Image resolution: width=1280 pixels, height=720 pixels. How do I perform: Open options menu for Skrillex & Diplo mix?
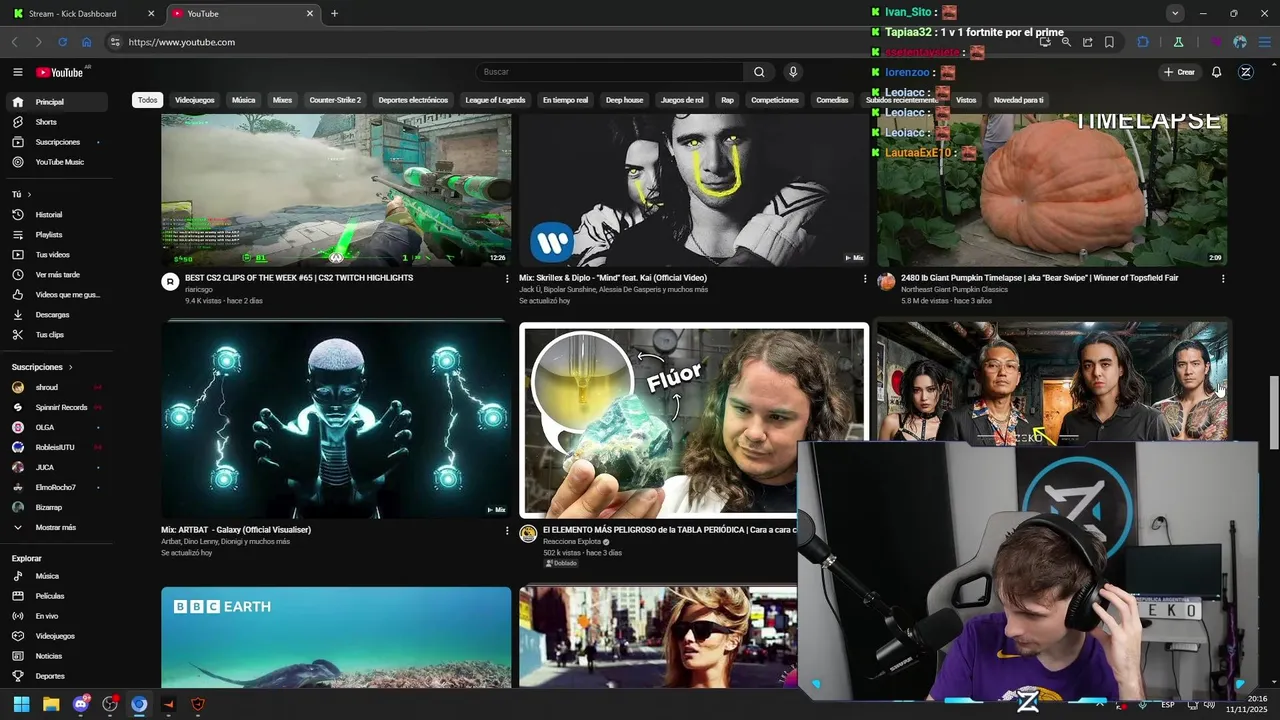point(865,279)
